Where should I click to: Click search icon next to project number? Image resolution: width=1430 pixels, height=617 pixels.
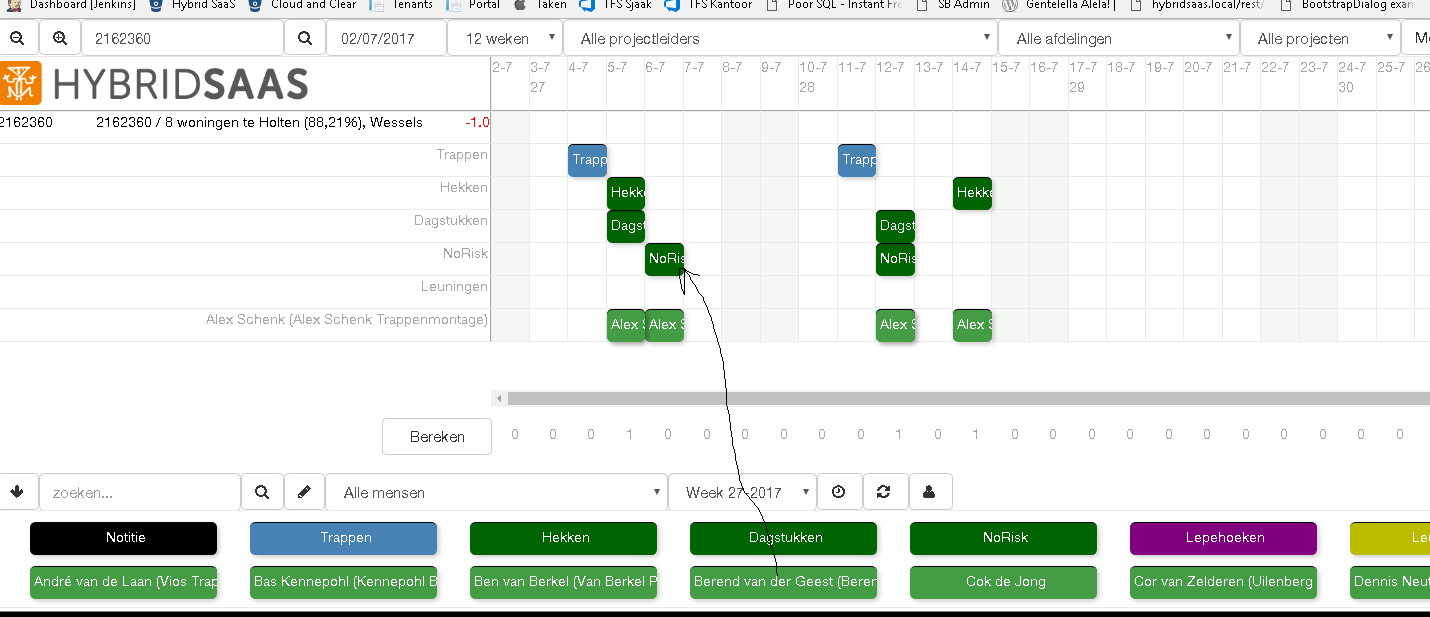(x=305, y=39)
